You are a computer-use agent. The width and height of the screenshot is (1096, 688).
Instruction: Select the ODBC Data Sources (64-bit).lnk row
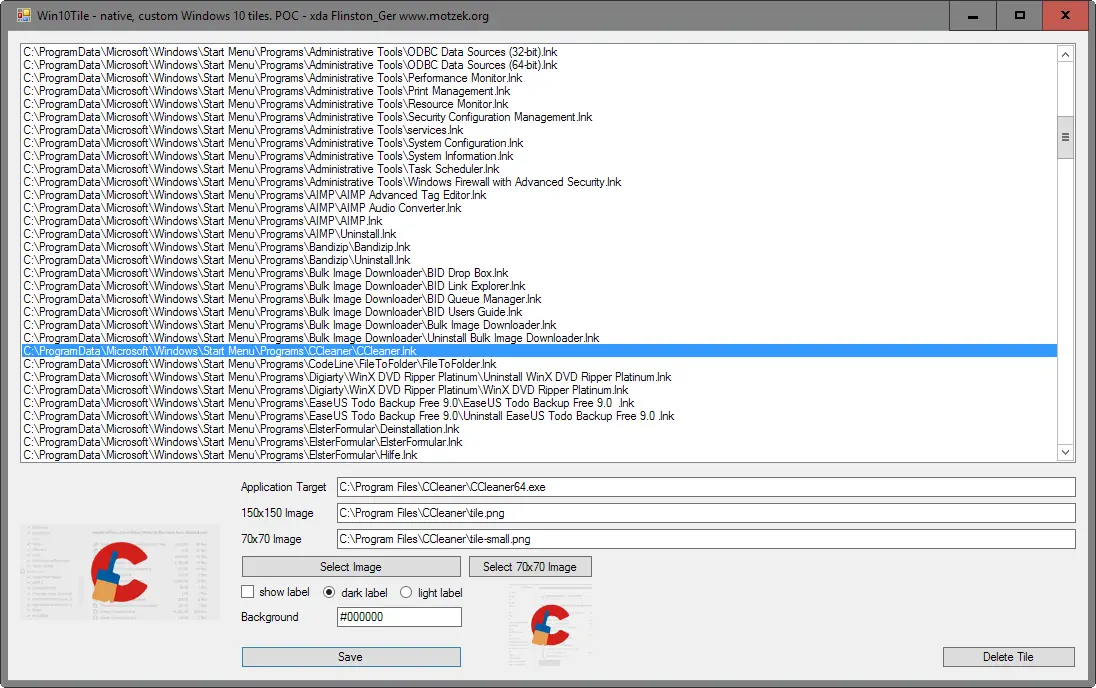pos(539,65)
